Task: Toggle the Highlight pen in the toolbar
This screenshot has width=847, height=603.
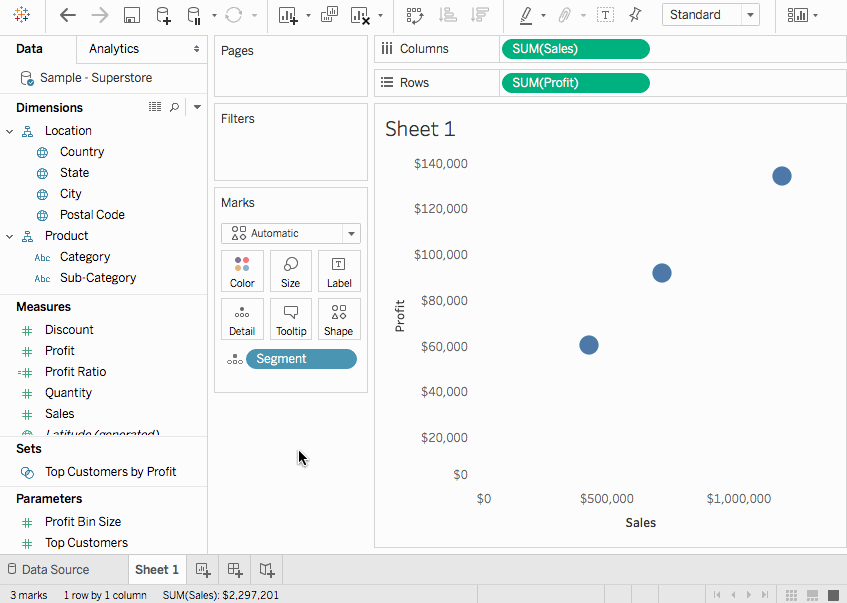Action: tap(527, 14)
